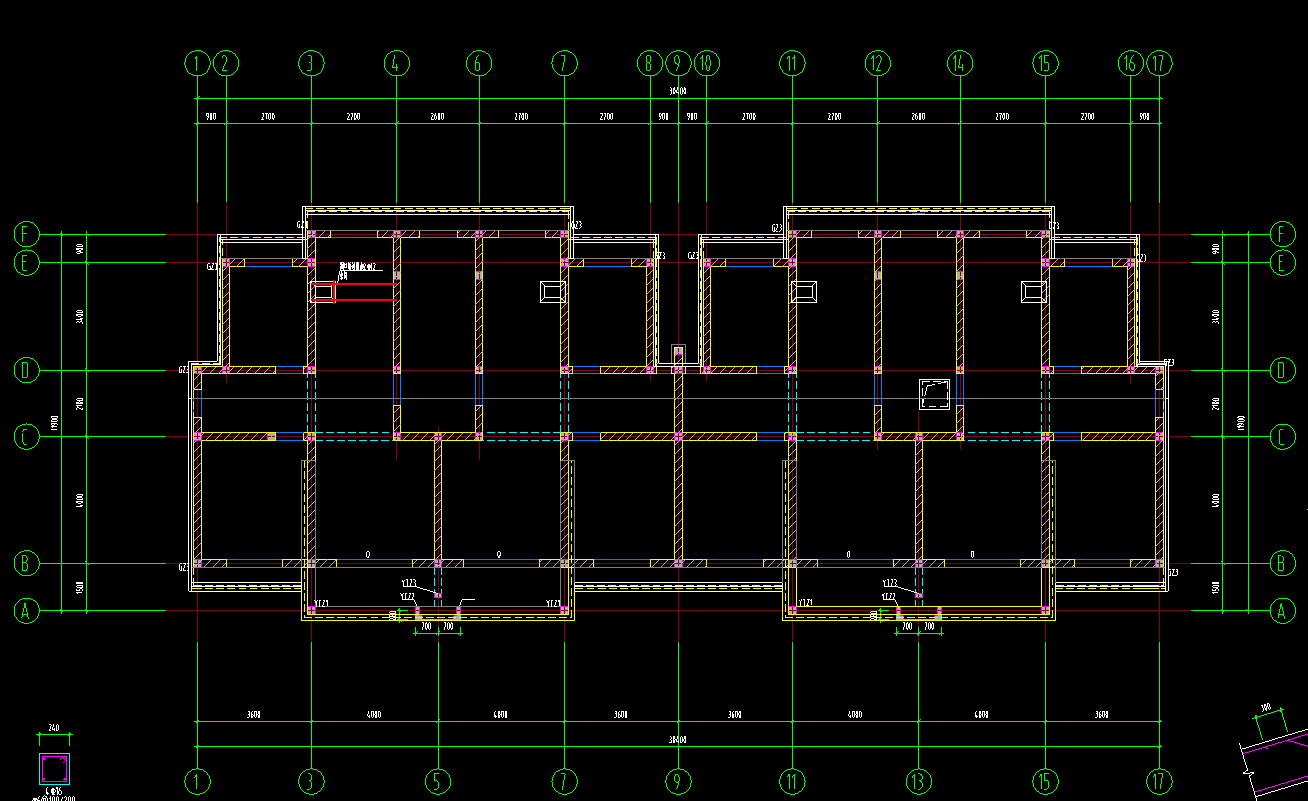The image size is (1308, 801).
Task: Select axis bubble 1 in the bottom grid row
Action: point(197,780)
